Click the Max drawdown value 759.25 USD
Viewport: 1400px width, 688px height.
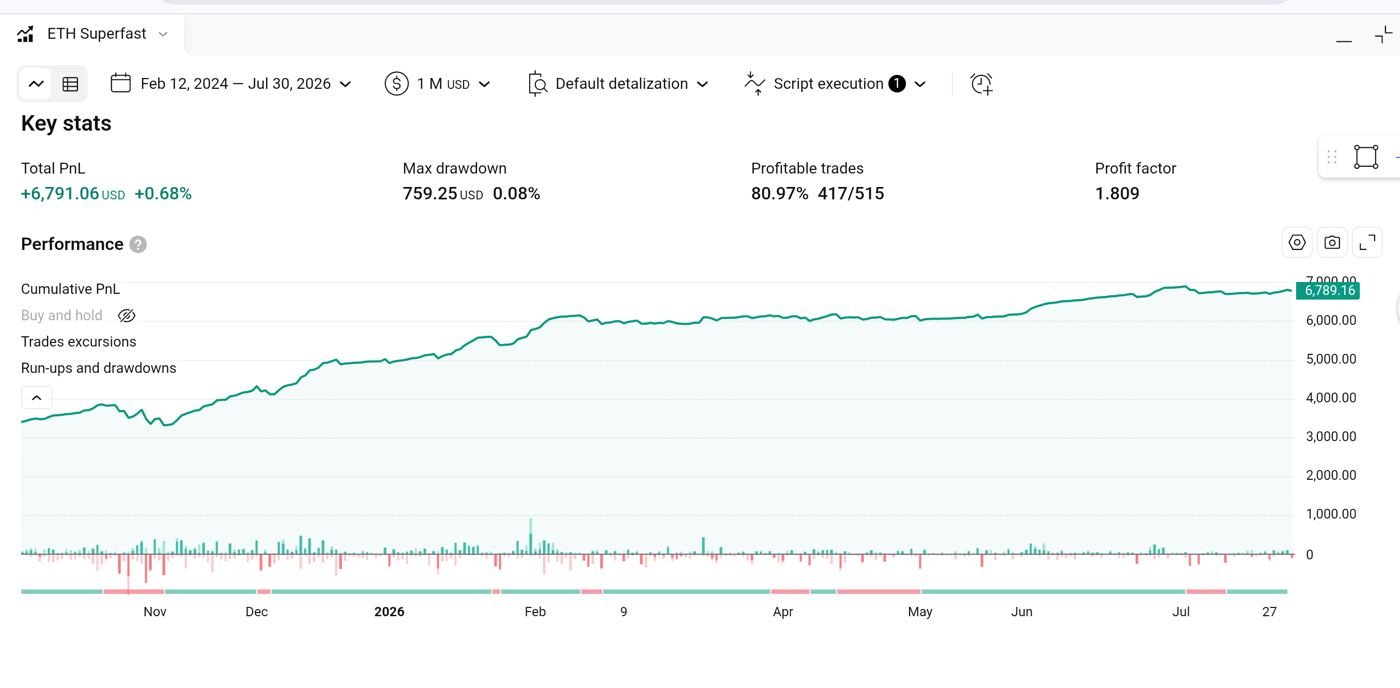click(x=443, y=194)
